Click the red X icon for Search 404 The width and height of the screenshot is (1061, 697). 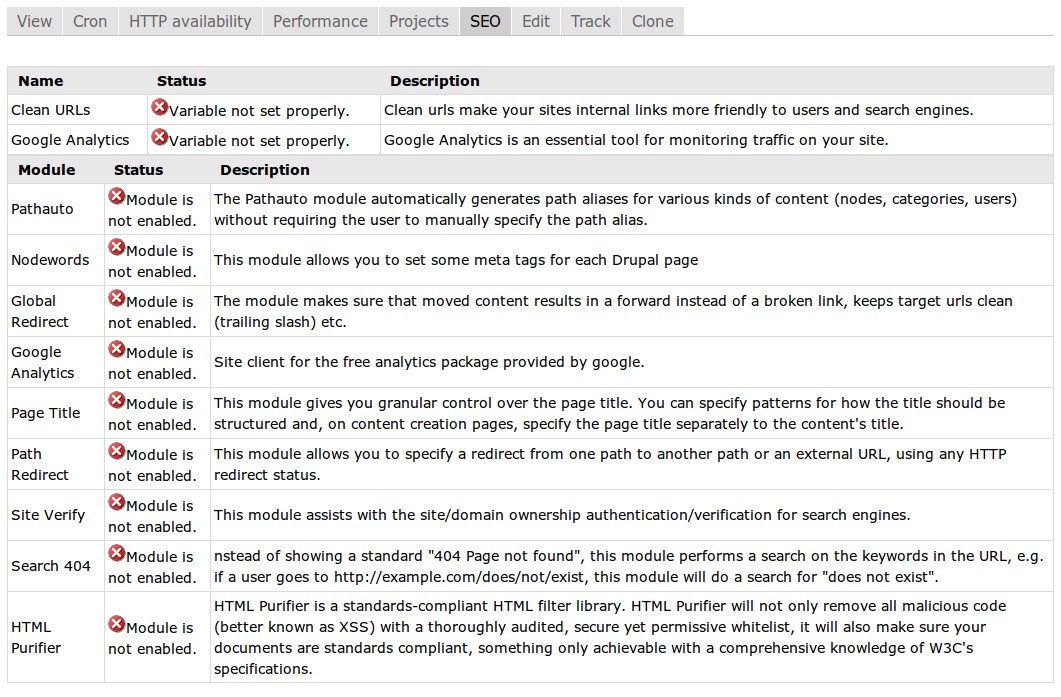(117, 553)
